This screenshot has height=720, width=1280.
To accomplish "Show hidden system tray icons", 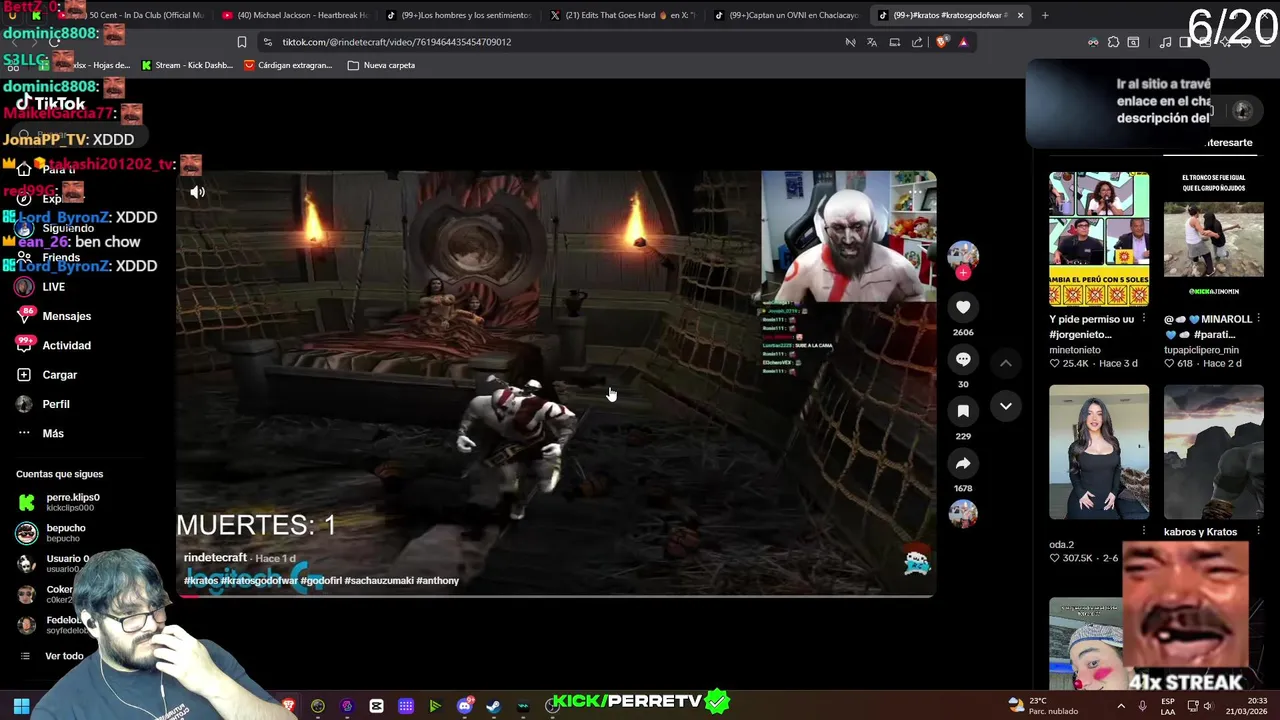I will [x=1122, y=706].
